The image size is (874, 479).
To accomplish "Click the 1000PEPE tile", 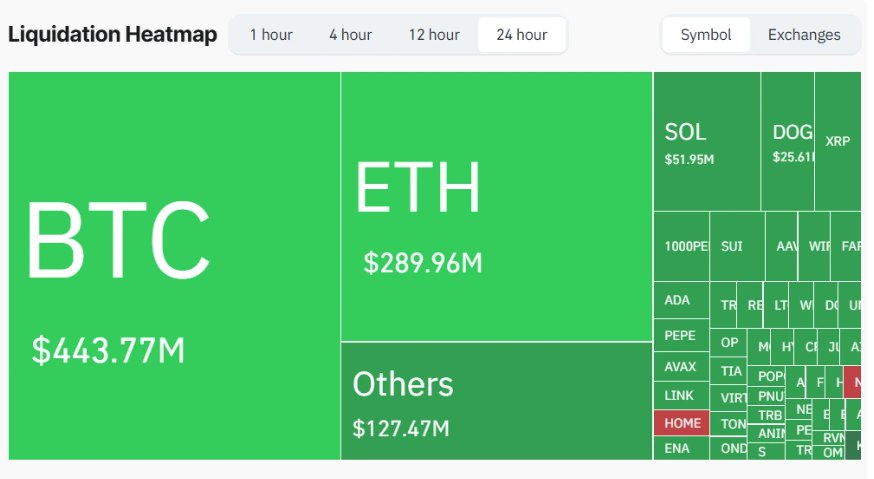I will point(681,246).
